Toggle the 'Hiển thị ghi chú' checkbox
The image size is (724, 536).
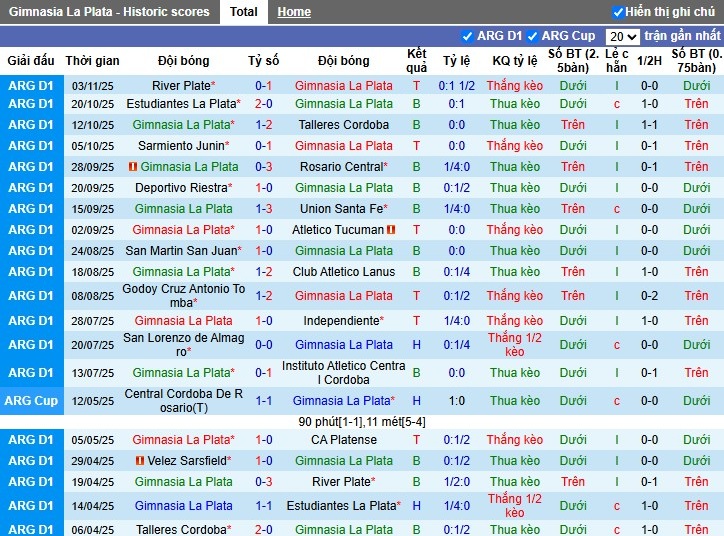[x=617, y=12]
